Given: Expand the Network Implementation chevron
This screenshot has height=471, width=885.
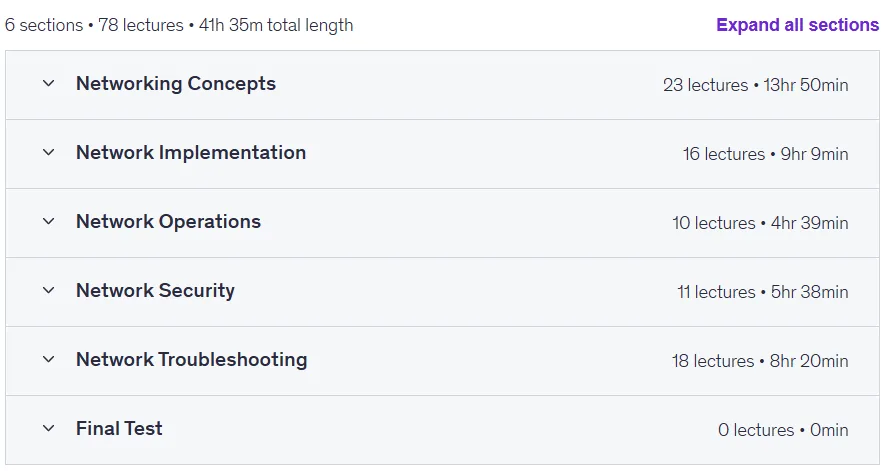Looking at the screenshot, I should click(49, 152).
